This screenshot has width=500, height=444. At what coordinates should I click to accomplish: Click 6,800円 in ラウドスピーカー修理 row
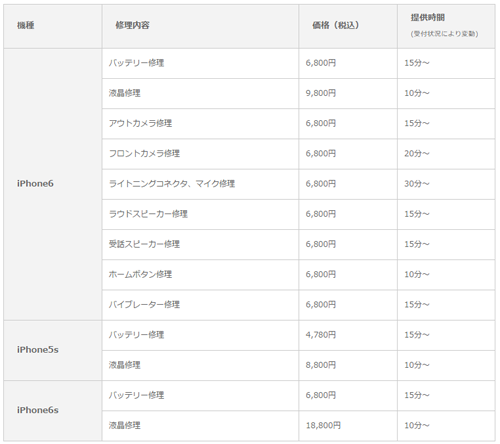pos(321,214)
